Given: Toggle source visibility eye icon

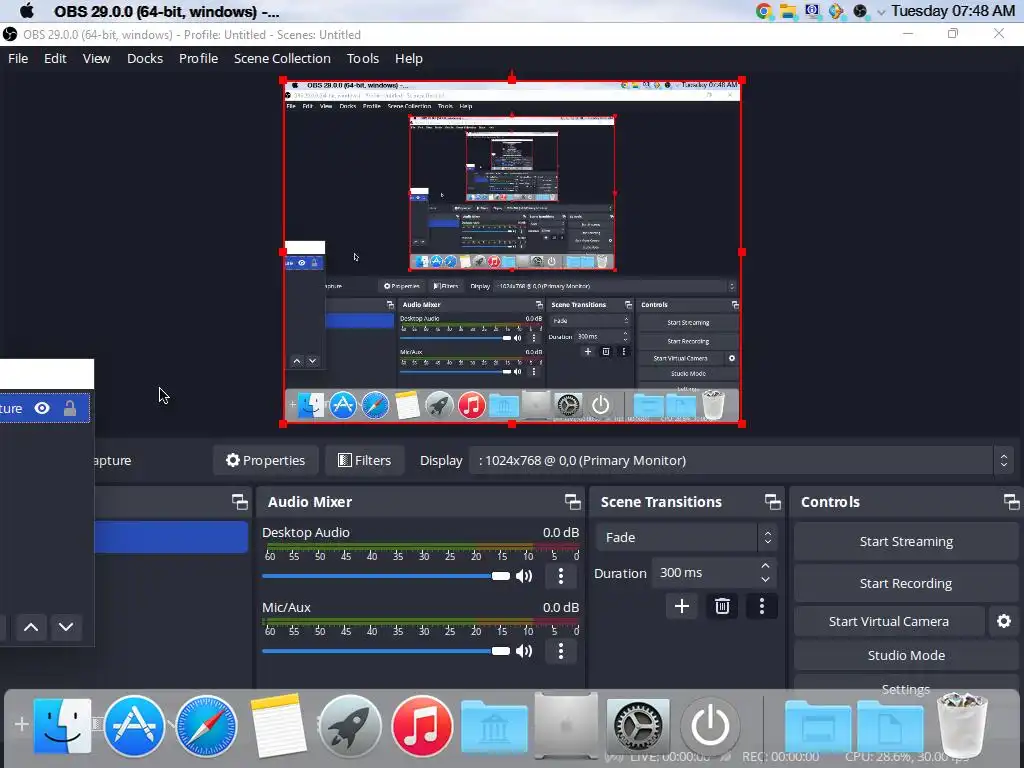Looking at the screenshot, I should point(42,408).
